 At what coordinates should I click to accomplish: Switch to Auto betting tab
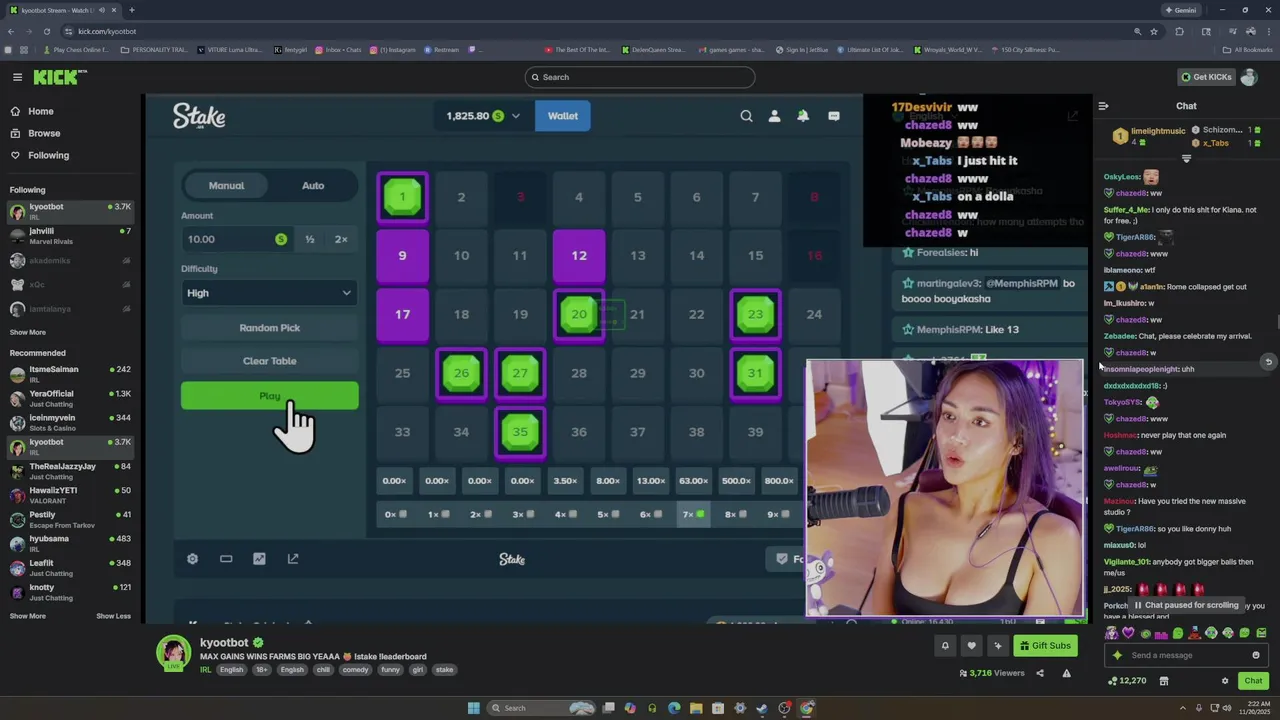click(313, 185)
